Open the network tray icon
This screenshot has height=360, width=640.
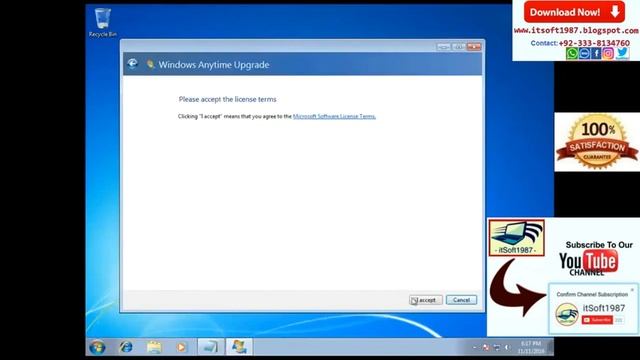[497, 347]
